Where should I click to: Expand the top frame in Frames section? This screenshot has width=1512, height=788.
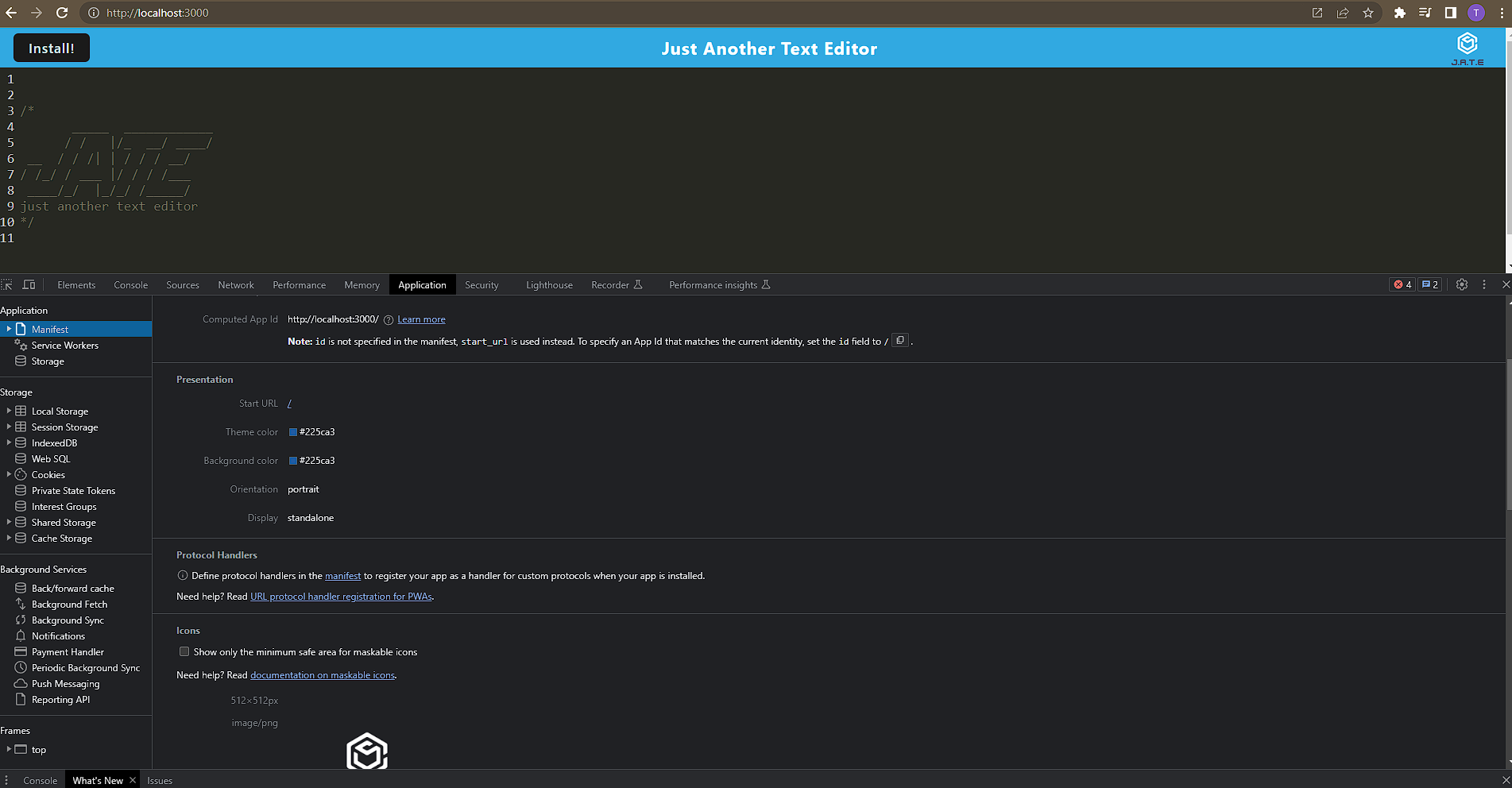[8, 749]
